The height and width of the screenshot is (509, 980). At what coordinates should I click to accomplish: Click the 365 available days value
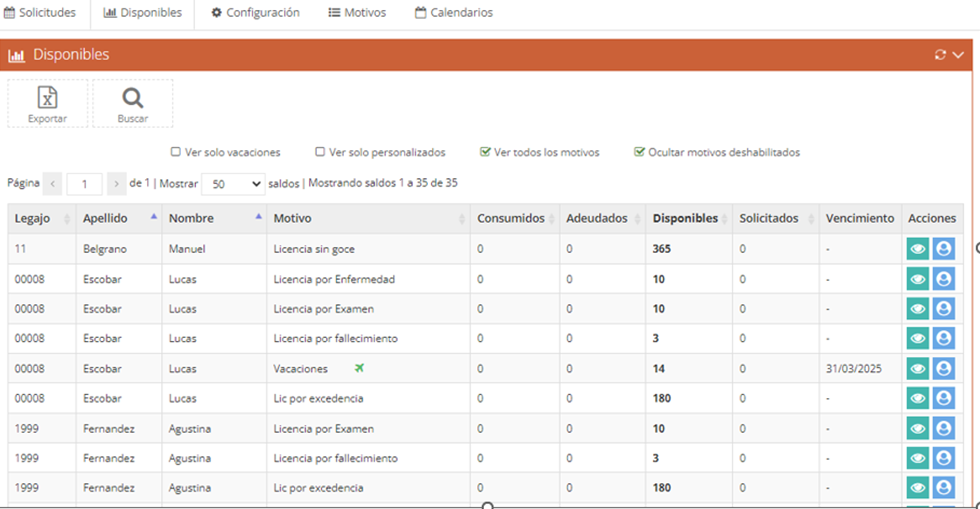point(662,249)
